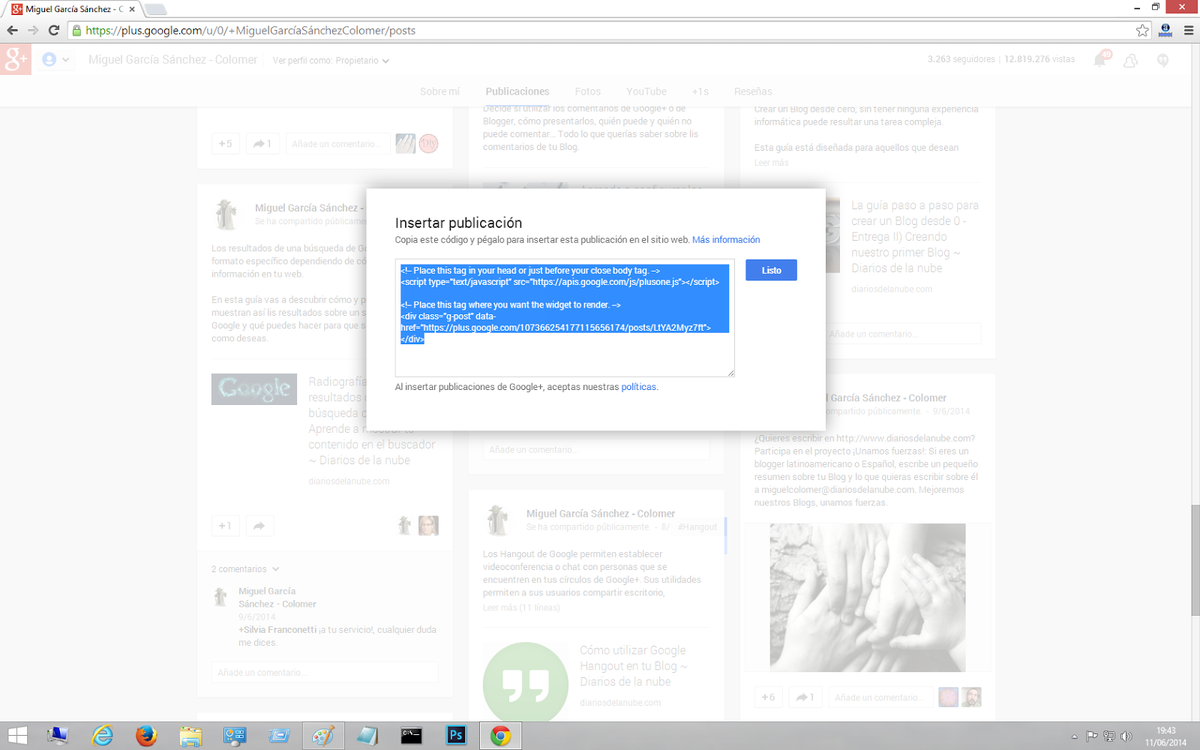The height and width of the screenshot is (750, 1200).
Task: Expand the Ver perfil como Propietario dropdown
Action: 331,61
